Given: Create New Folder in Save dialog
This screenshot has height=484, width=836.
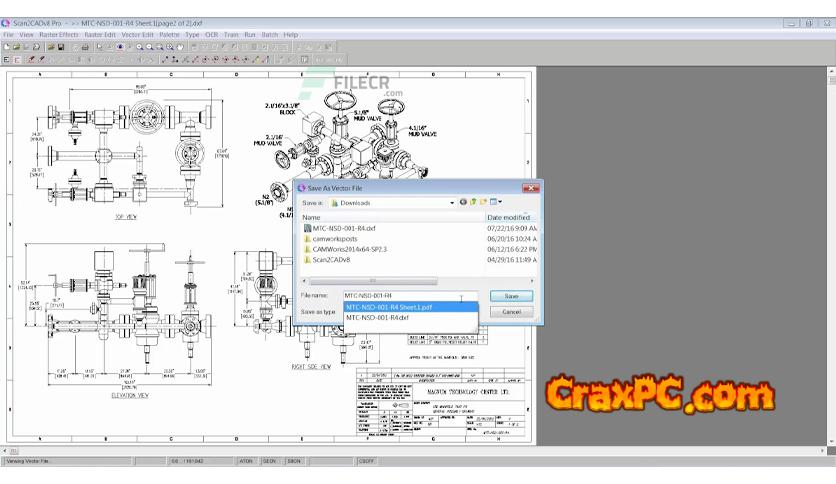Looking at the screenshot, I should 483,202.
